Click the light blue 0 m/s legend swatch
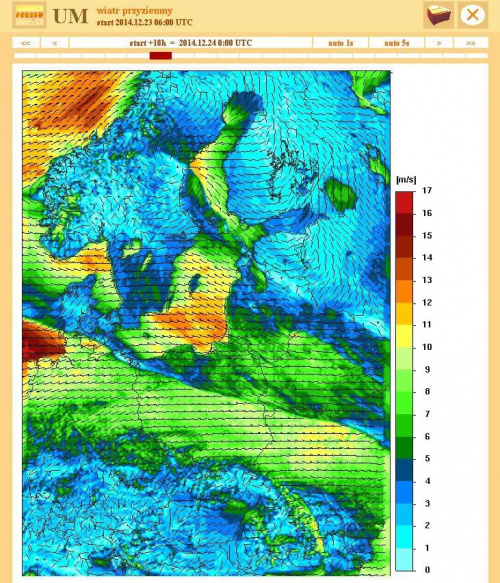The width and height of the screenshot is (500, 583). [404, 560]
